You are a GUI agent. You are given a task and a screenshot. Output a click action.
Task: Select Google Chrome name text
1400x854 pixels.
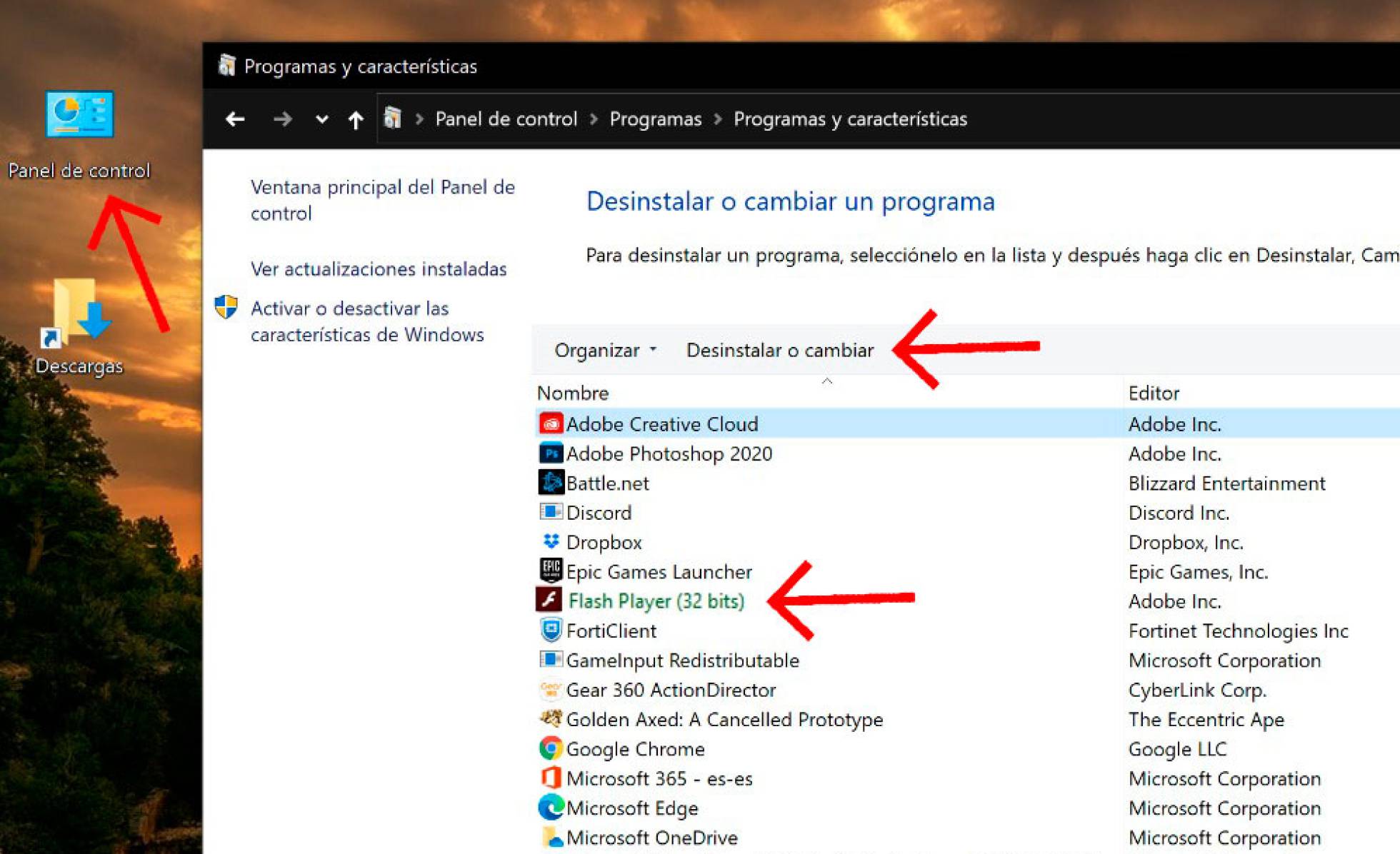click(x=636, y=749)
